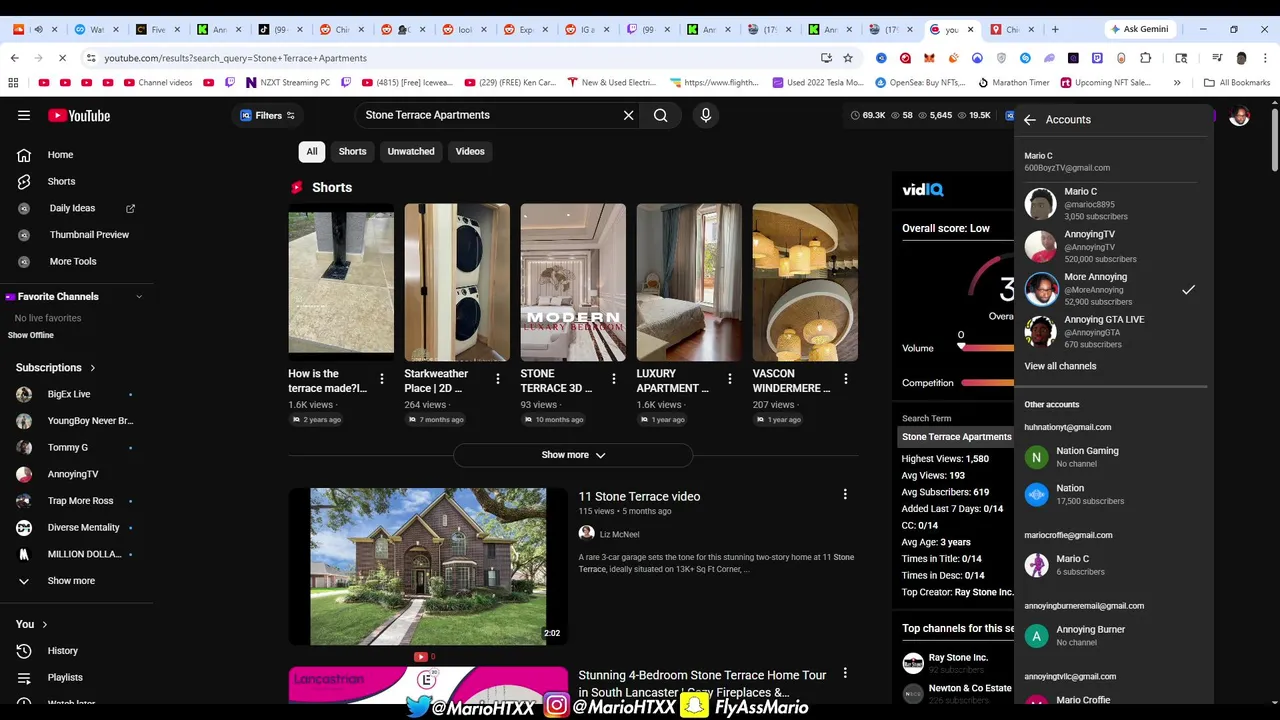The height and width of the screenshot is (720, 1280).
Task: Open Tommy G subscription
Action: tap(68, 447)
